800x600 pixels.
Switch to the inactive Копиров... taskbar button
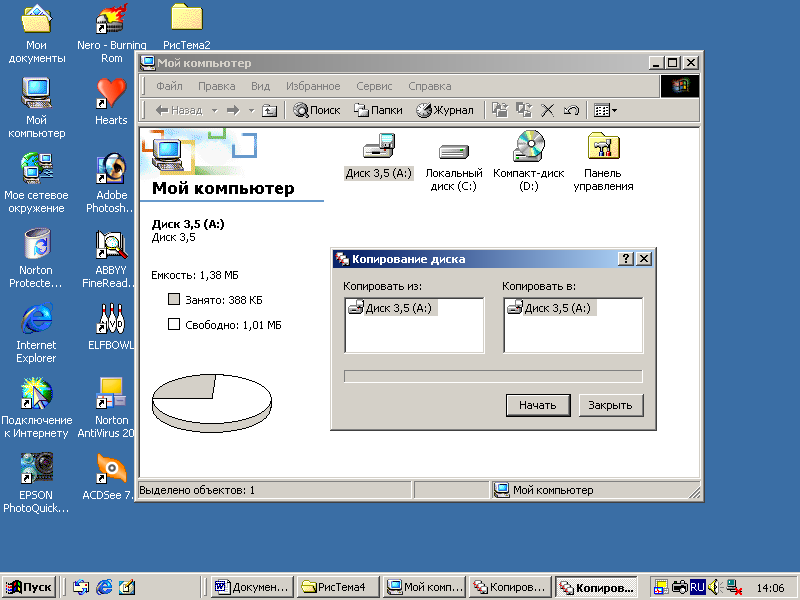[x=510, y=587]
